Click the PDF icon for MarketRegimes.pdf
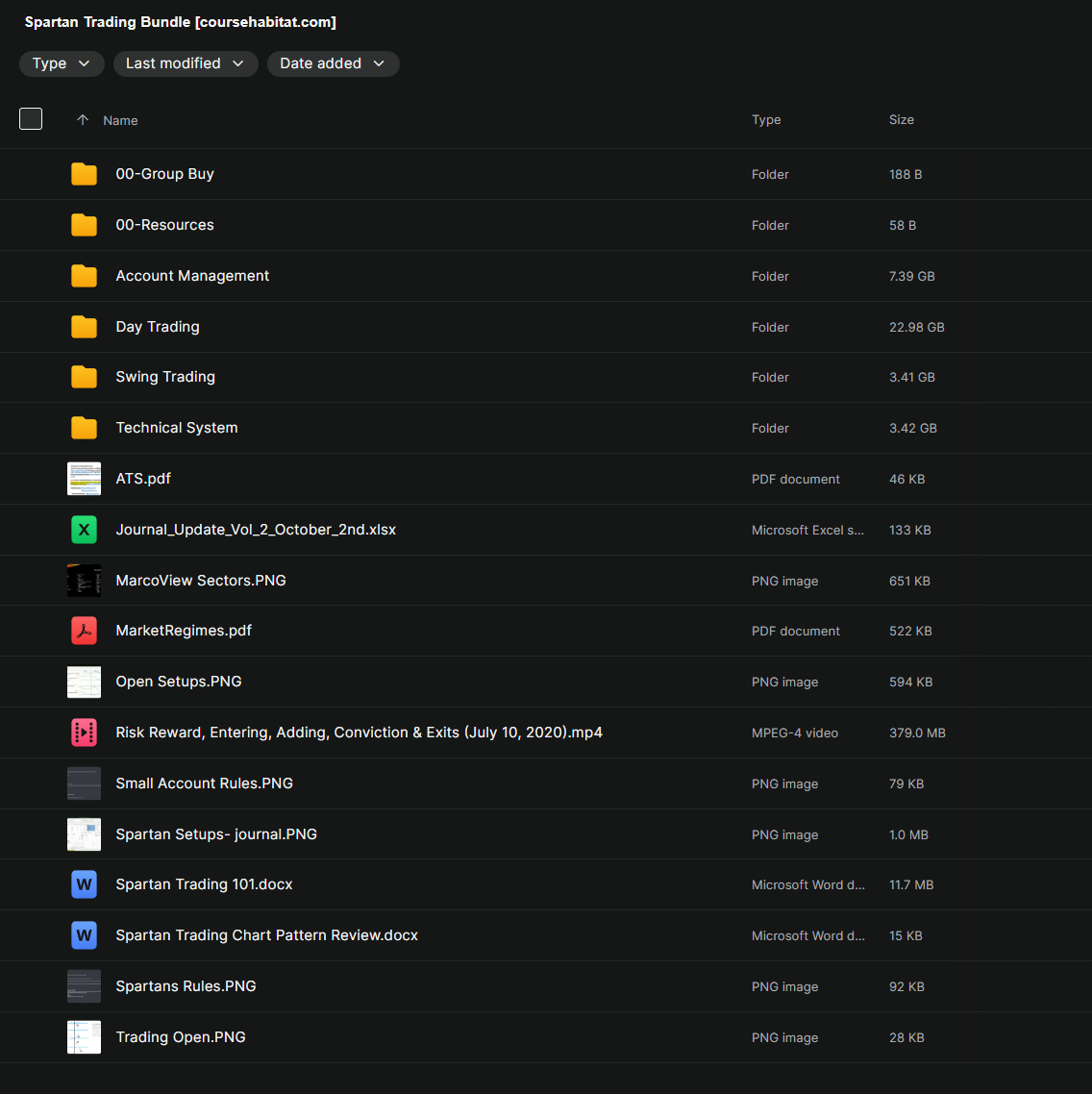 [x=84, y=631]
